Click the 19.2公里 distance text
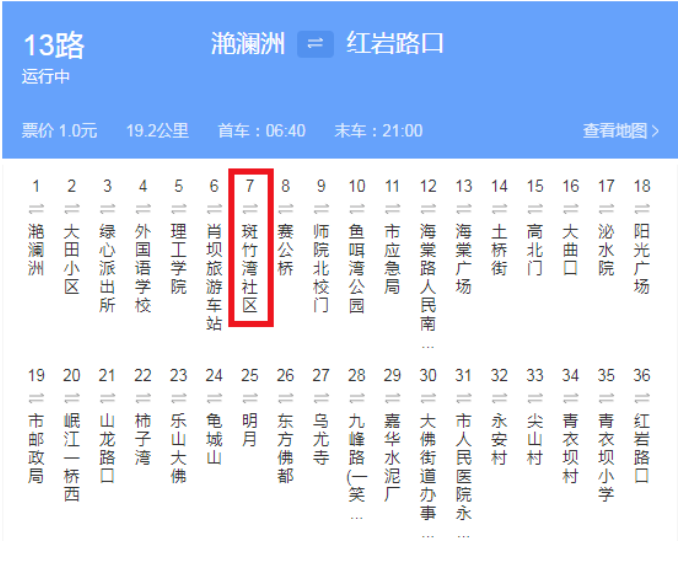 click(x=157, y=131)
